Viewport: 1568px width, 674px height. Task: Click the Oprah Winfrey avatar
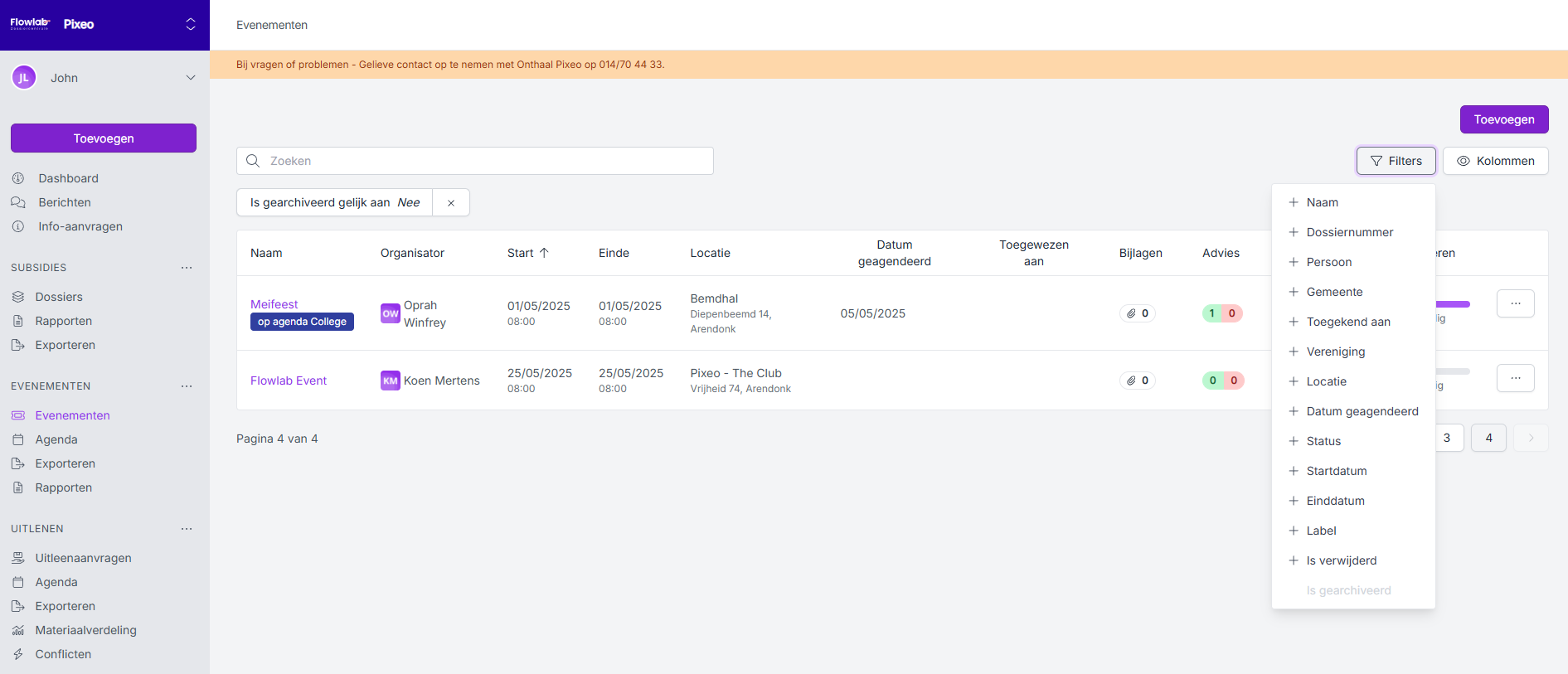[390, 313]
